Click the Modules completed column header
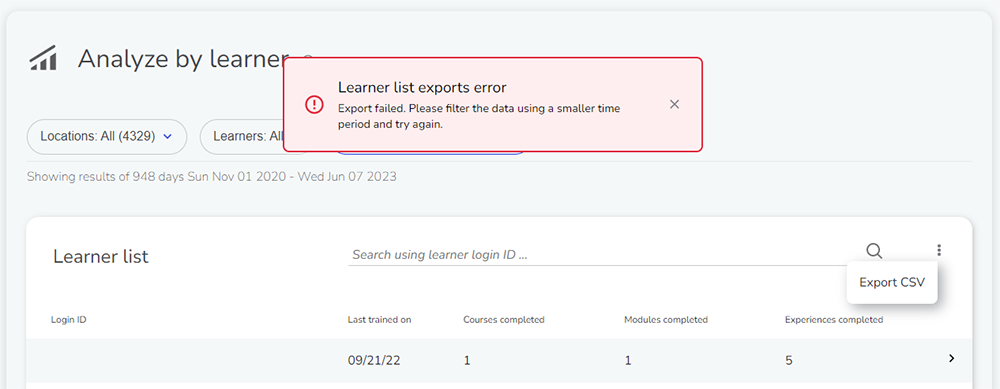Viewport: 1000px width, 389px height. pyautogui.click(x=666, y=319)
